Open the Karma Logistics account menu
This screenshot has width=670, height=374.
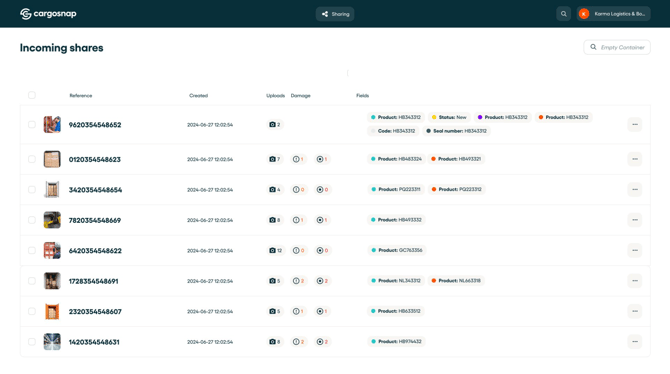click(x=613, y=14)
